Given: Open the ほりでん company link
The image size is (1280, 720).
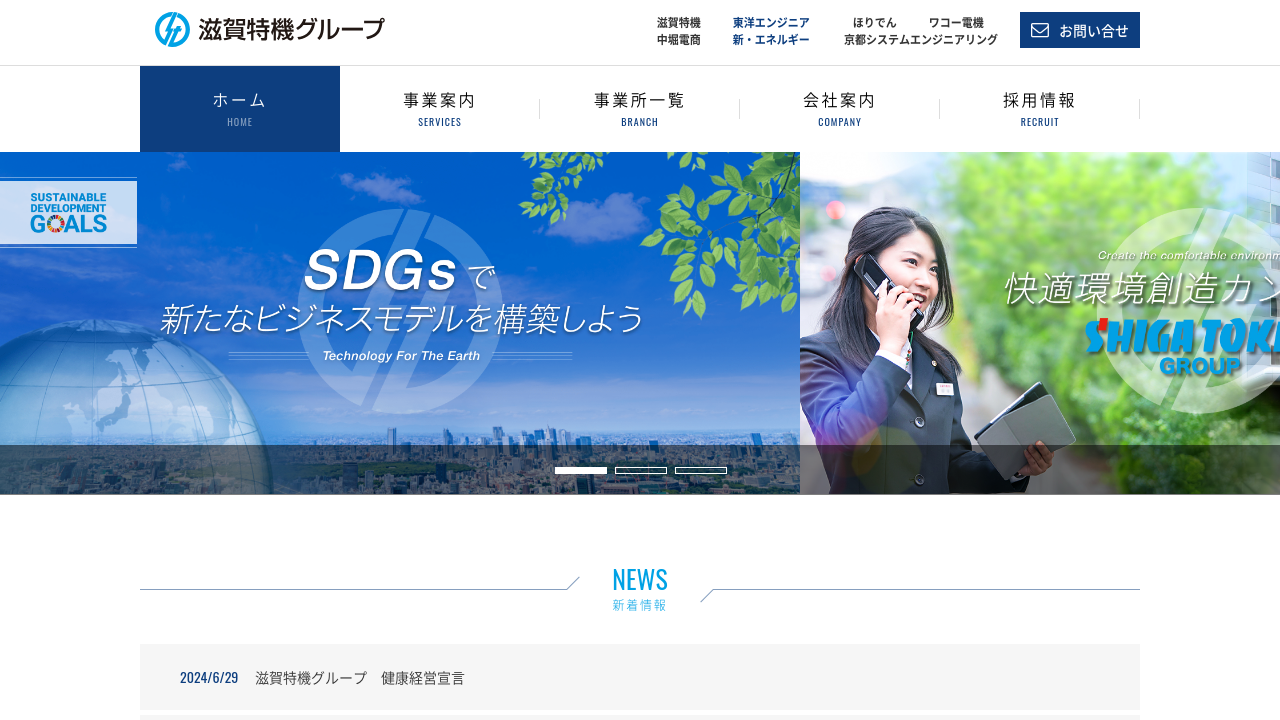Looking at the screenshot, I should [x=875, y=22].
